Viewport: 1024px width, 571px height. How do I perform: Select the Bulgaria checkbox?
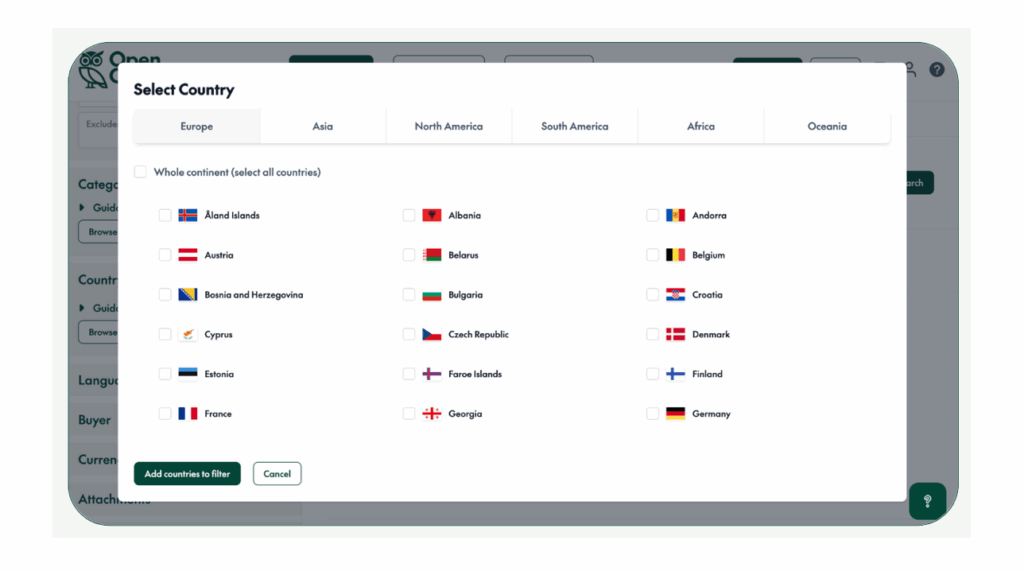(409, 295)
